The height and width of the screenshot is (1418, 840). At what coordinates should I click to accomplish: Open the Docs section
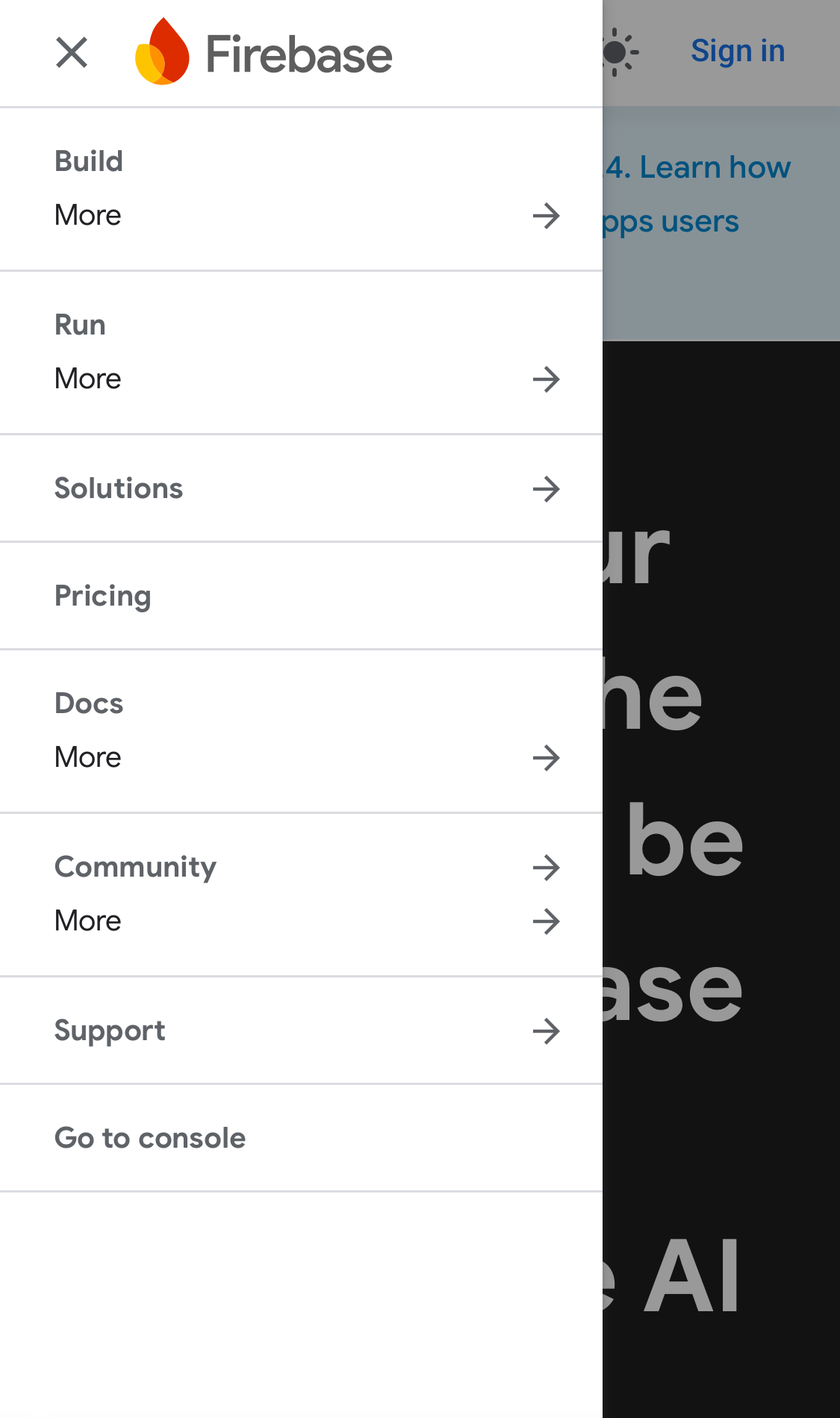click(89, 702)
